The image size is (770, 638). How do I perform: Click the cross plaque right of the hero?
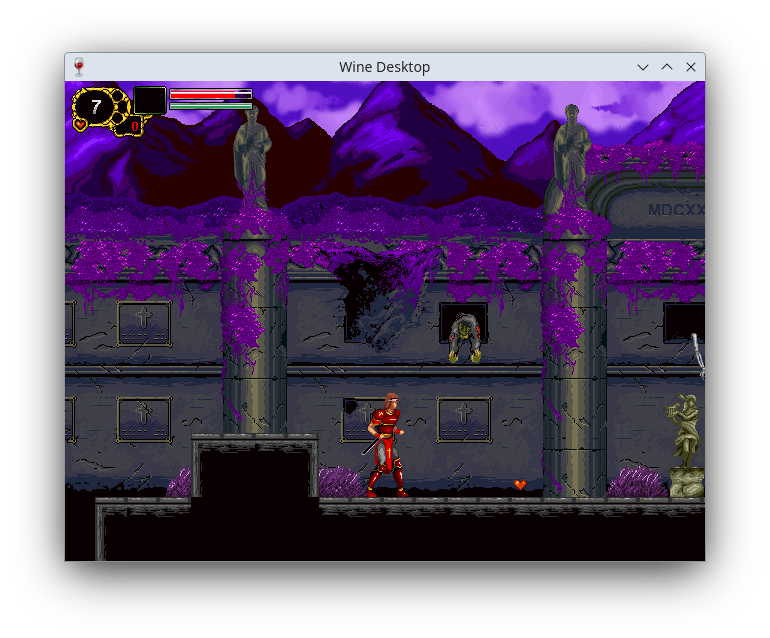pos(464,418)
